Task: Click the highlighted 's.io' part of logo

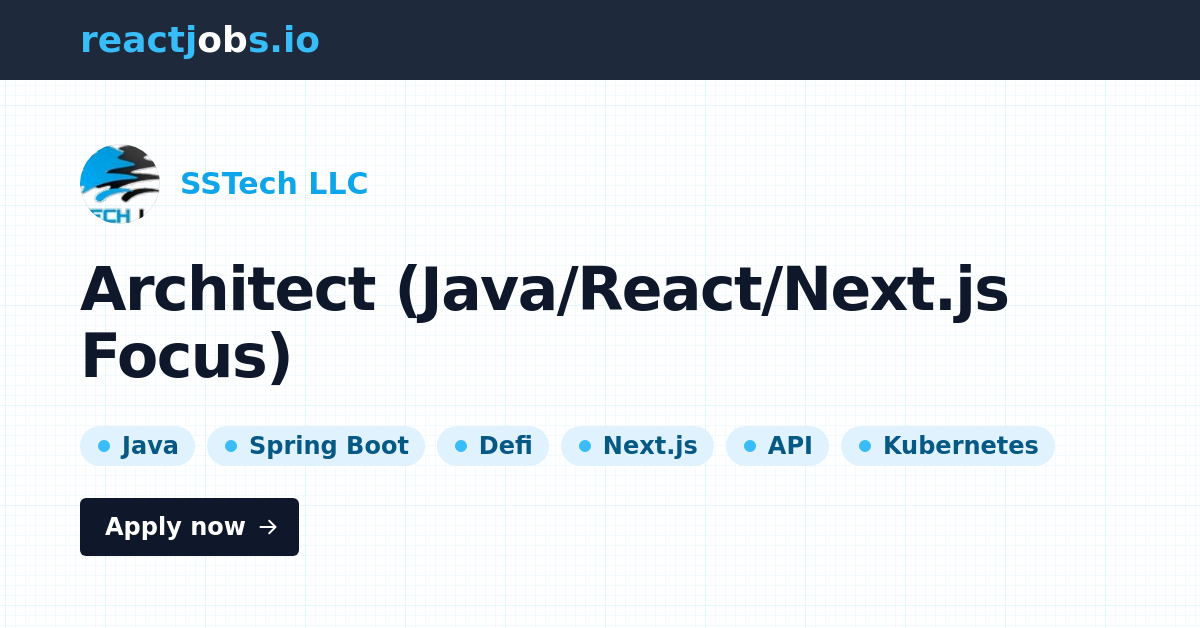Action: [283, 40]
